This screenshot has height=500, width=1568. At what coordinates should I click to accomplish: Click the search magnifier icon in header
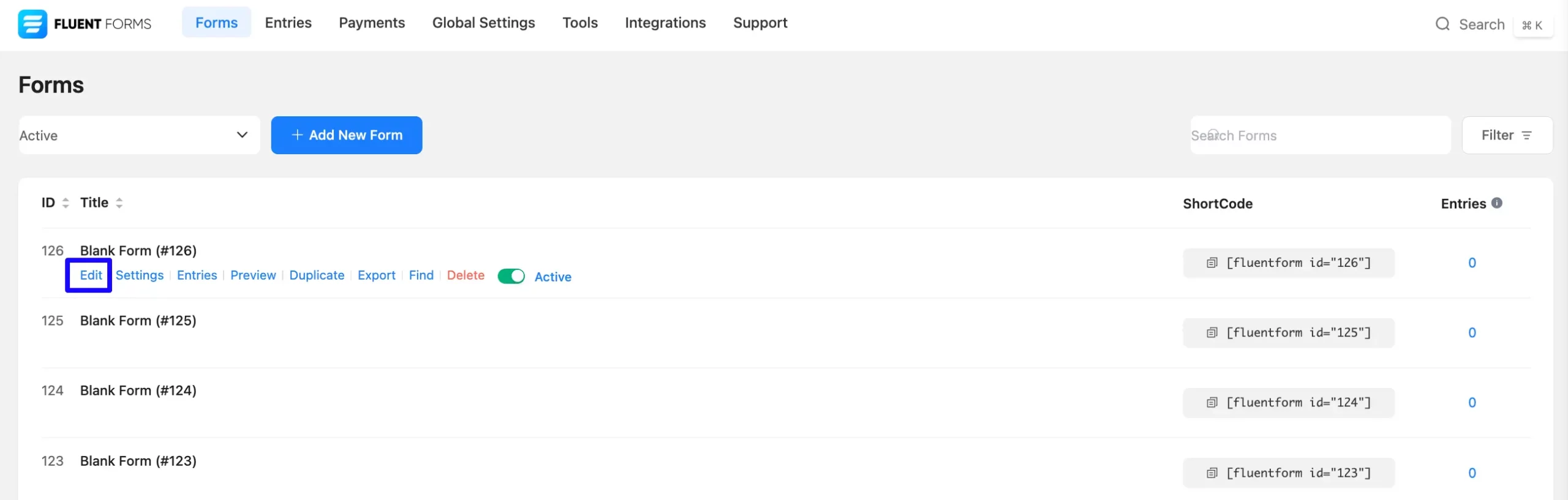[1442, 24]
